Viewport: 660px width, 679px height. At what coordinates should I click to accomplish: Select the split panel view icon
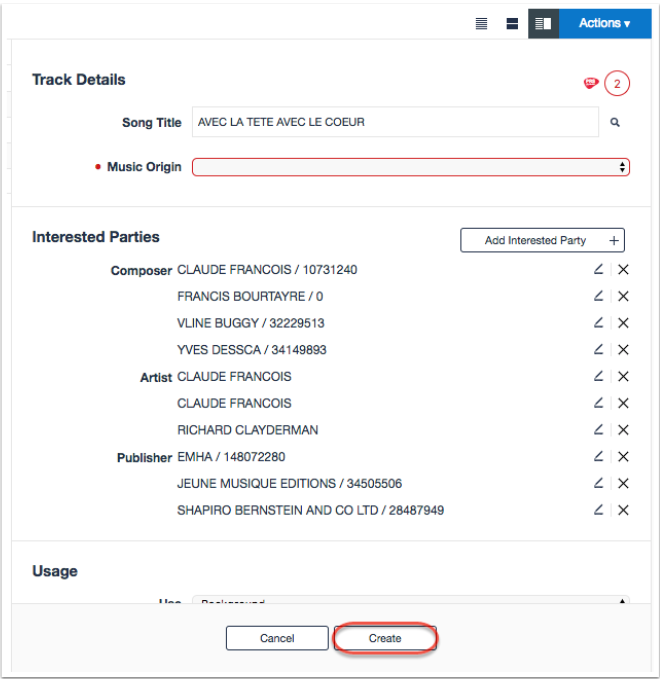click(x=543, y=23)
